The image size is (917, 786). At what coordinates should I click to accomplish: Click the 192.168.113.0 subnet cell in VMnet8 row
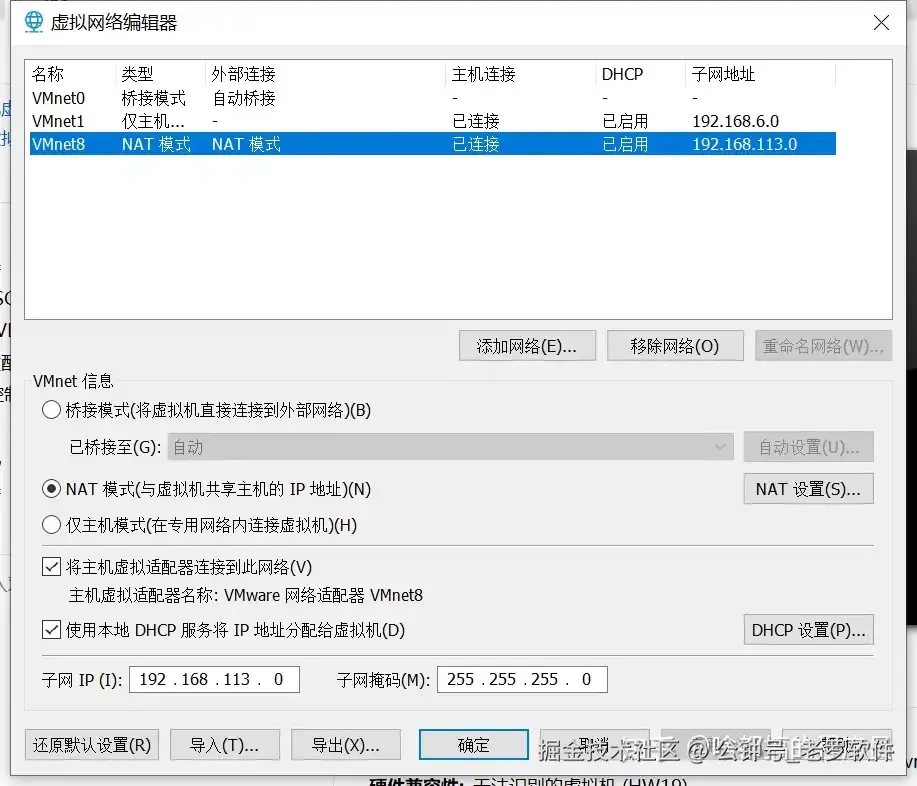[744, 144]
